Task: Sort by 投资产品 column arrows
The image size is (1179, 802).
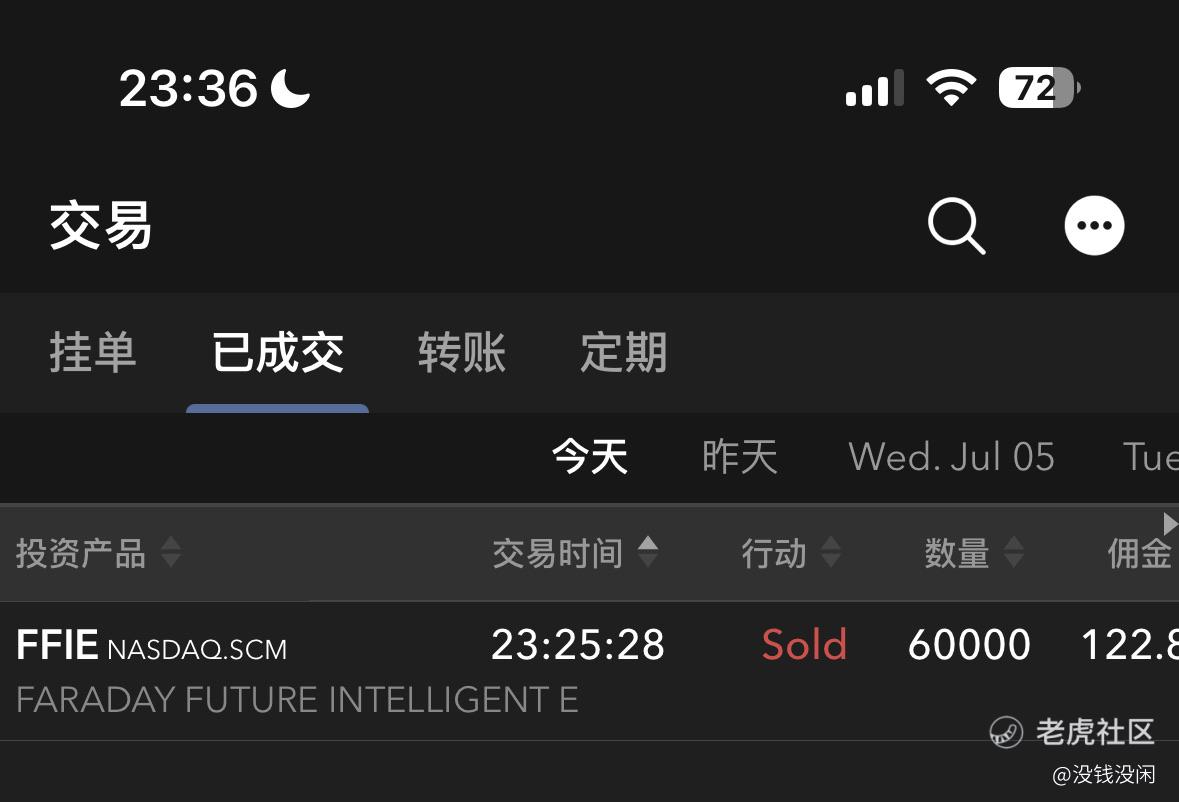Action: pyautogui.click(x=171, y=552)
